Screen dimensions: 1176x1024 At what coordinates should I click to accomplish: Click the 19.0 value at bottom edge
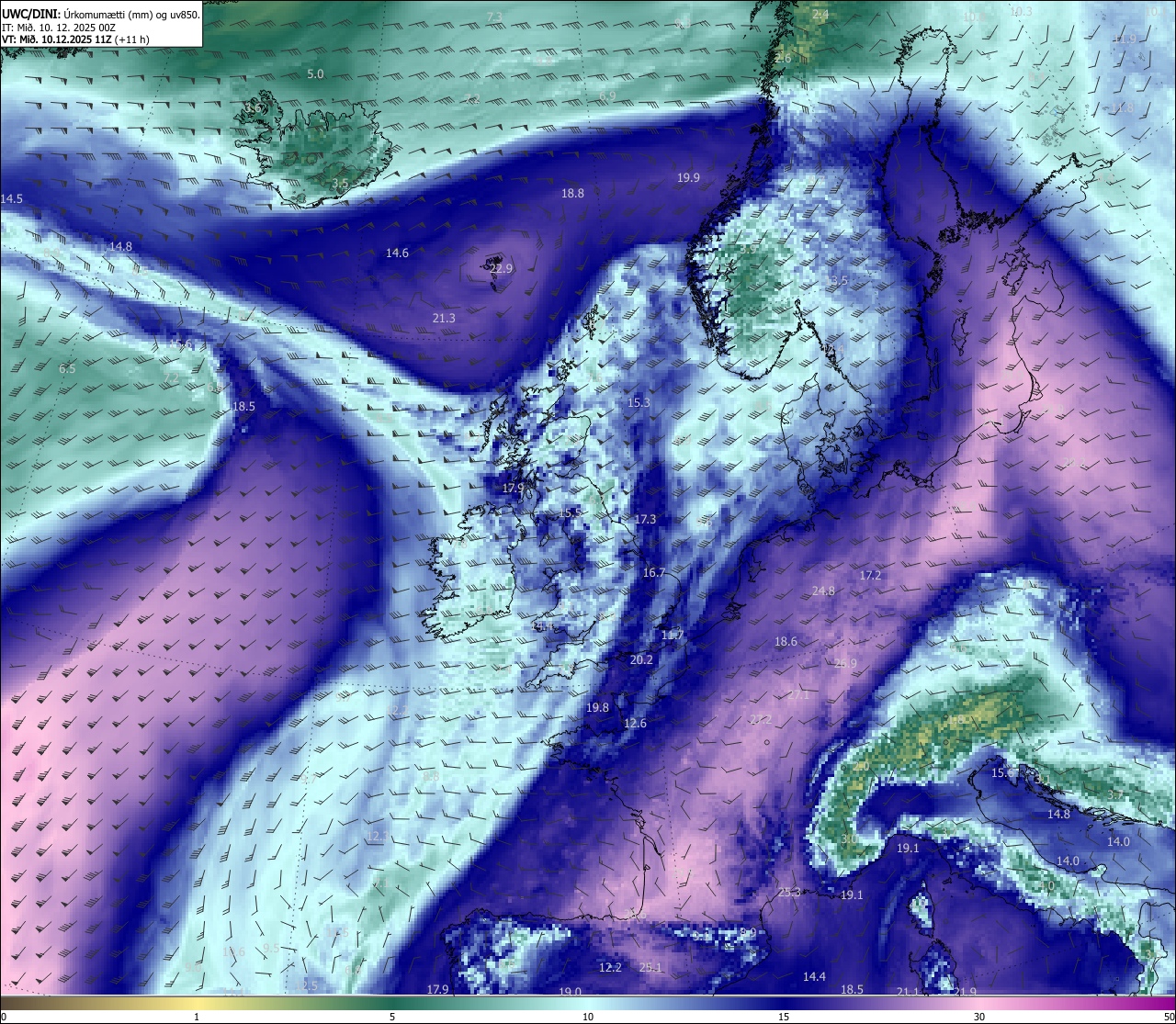click(x=570, y=992)
